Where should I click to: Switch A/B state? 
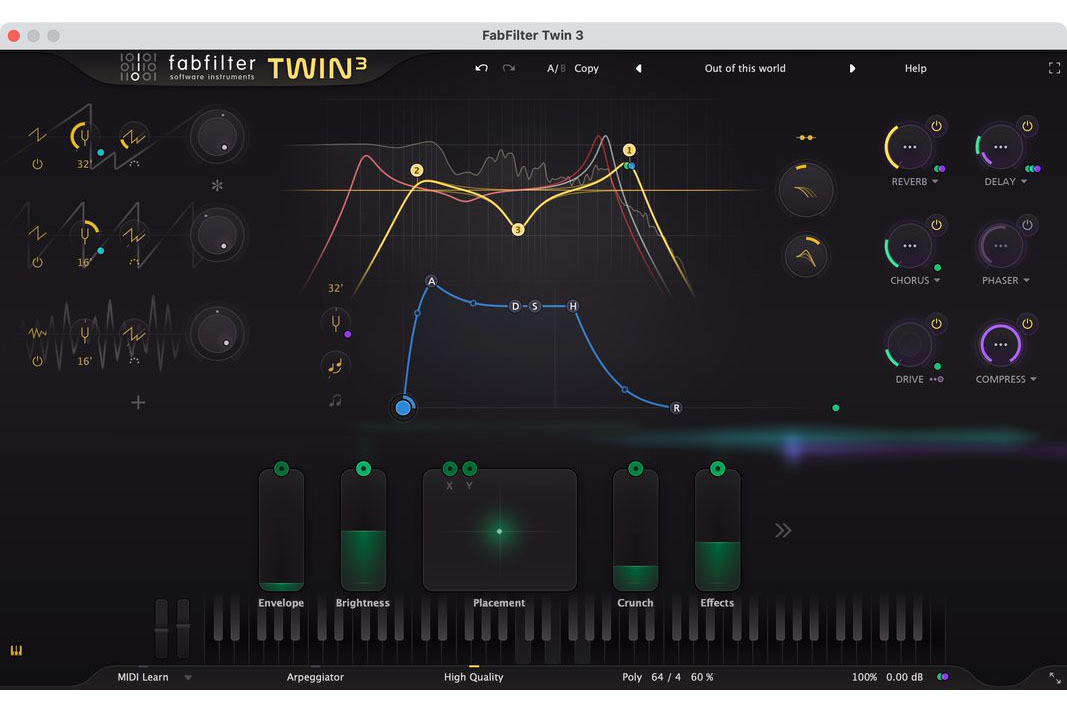point(556,68)
